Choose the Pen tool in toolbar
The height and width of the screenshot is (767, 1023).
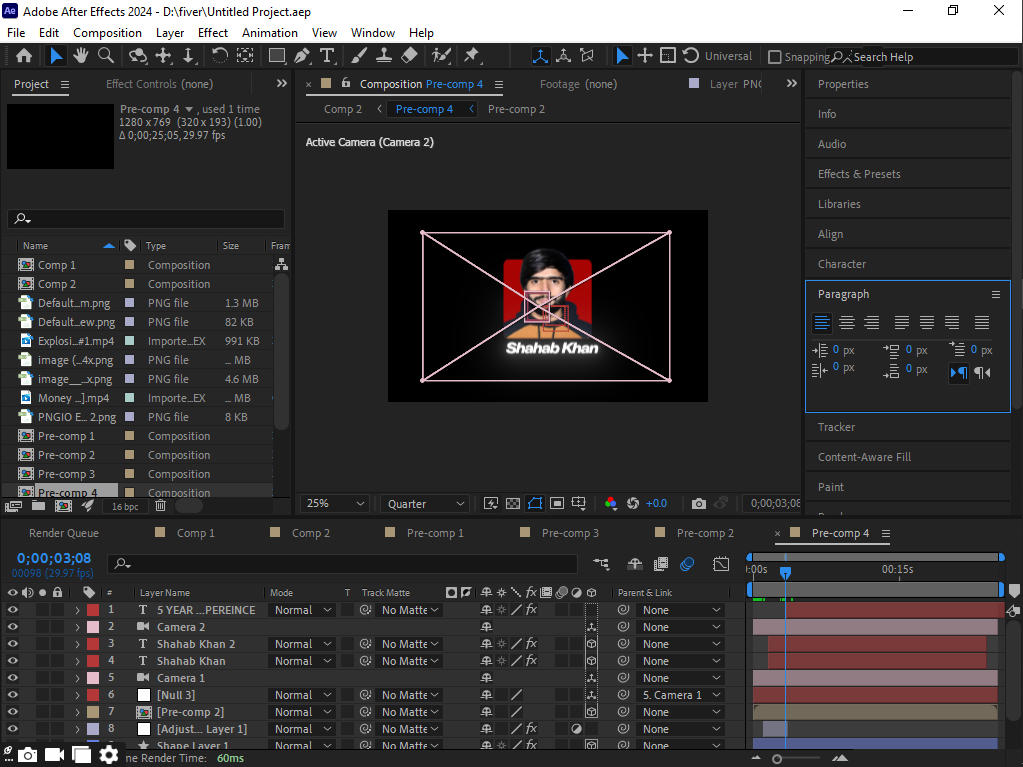(x=301, y=56)
